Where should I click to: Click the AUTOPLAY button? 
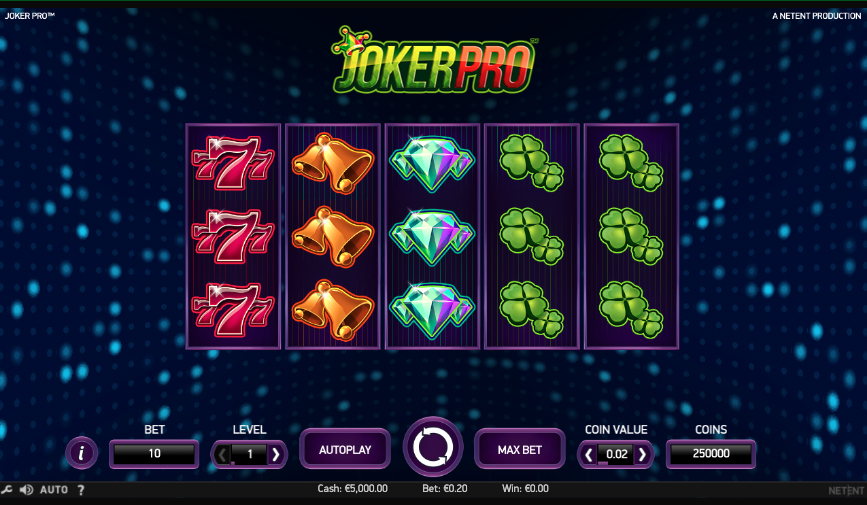[345, 450]
